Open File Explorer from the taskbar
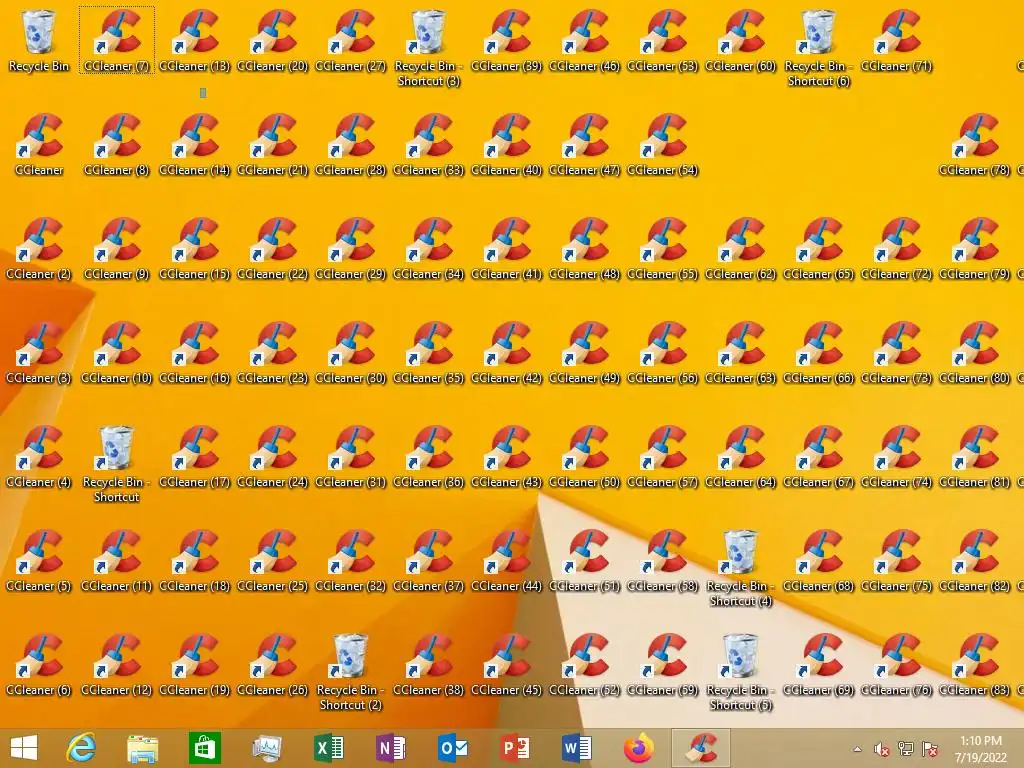Viewport: 1024px width, 768px height. click(142, 748)
